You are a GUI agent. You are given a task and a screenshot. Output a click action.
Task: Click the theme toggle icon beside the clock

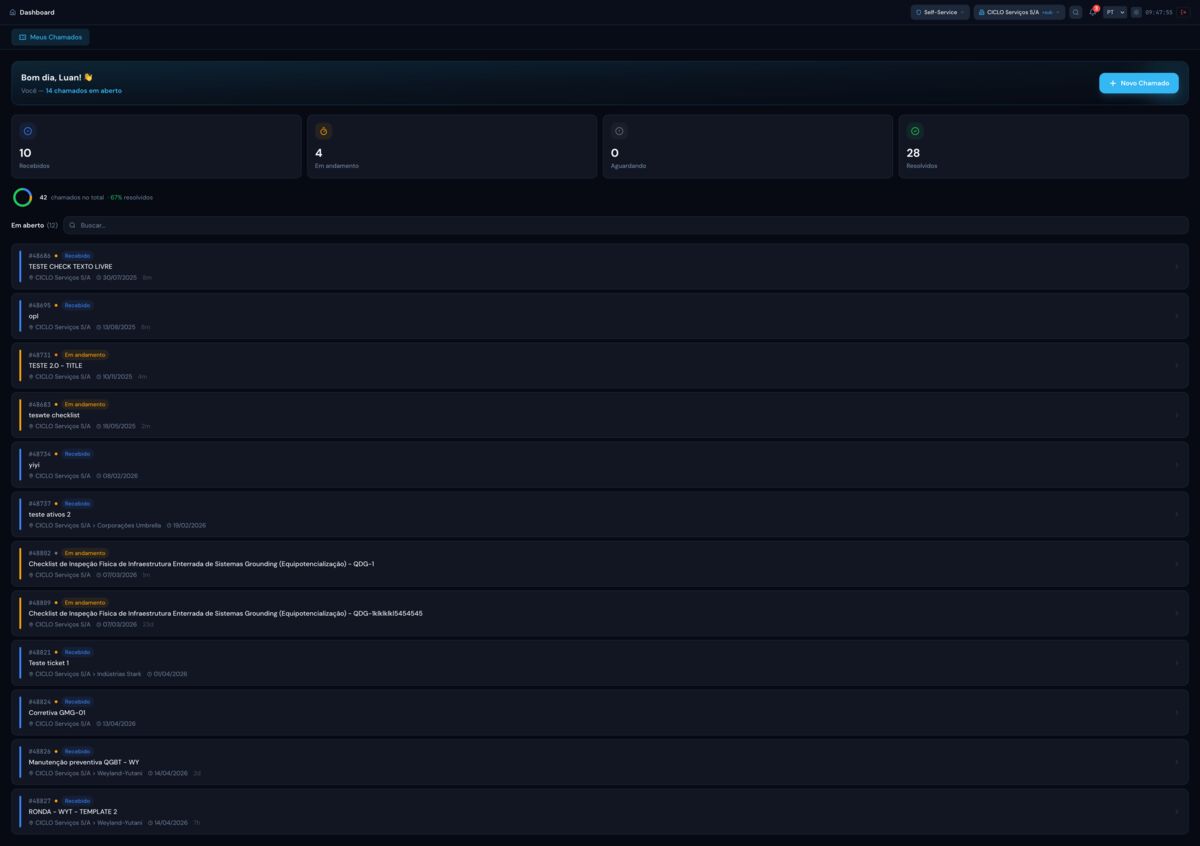[1136, 13]
